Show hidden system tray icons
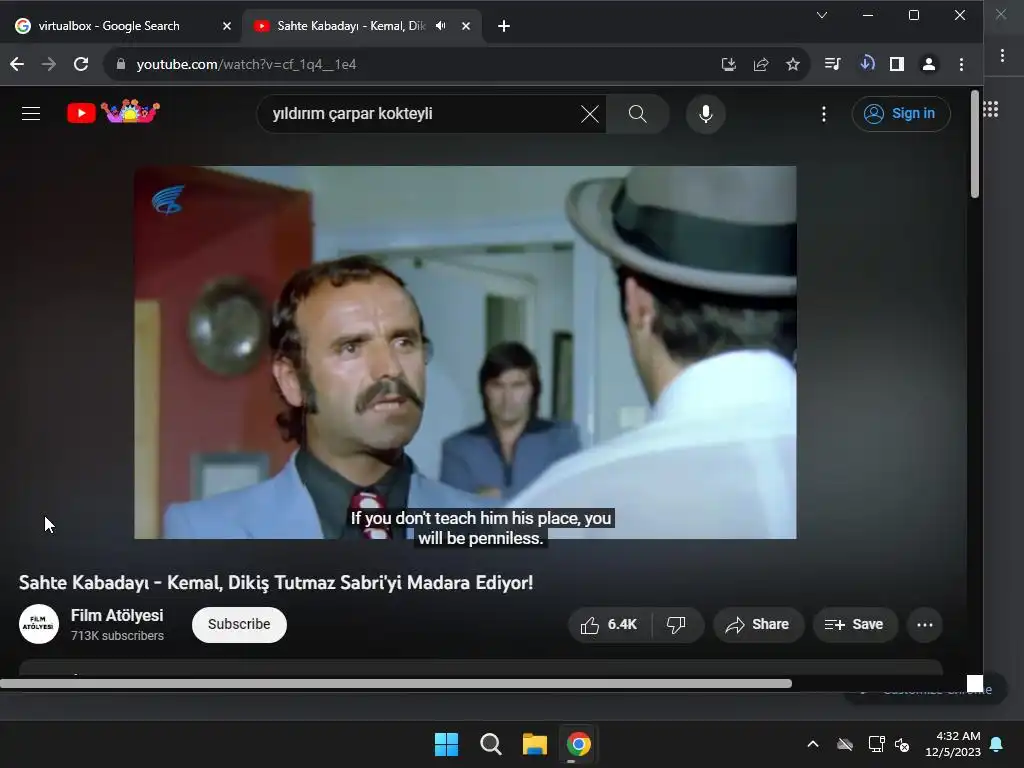Image resolution: width=1024 pixels, height=768 pixels. pyautogui.click(x=813, y=744)
